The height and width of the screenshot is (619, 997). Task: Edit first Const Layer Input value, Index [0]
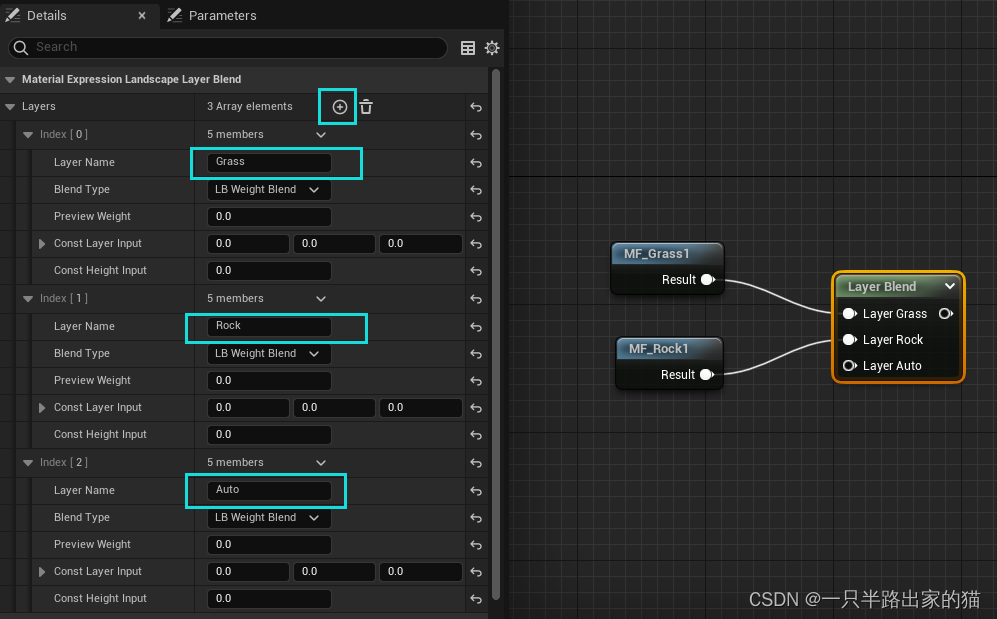pyautogui.click(x=248, y=243)
